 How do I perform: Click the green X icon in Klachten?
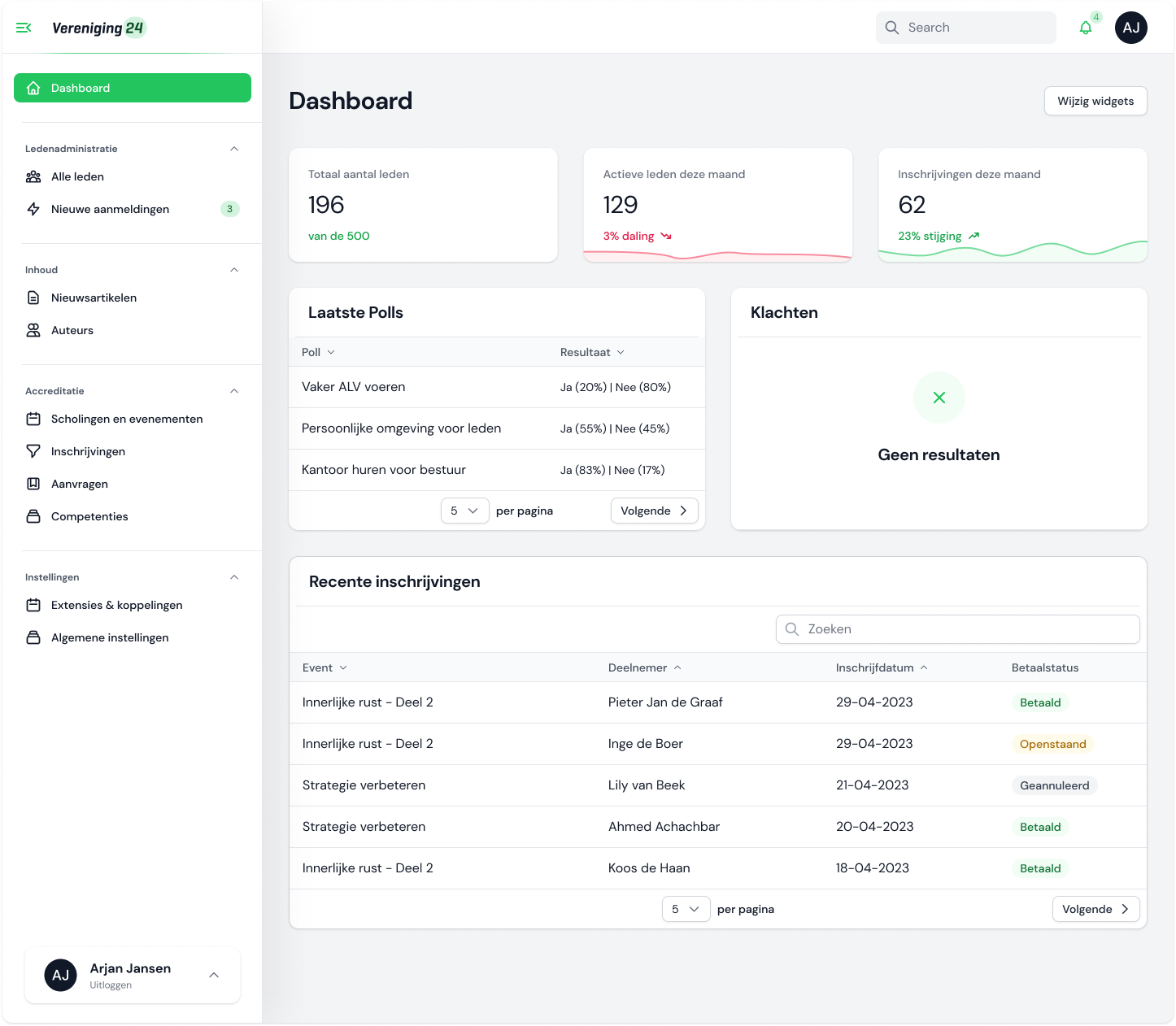click(939, 398)
